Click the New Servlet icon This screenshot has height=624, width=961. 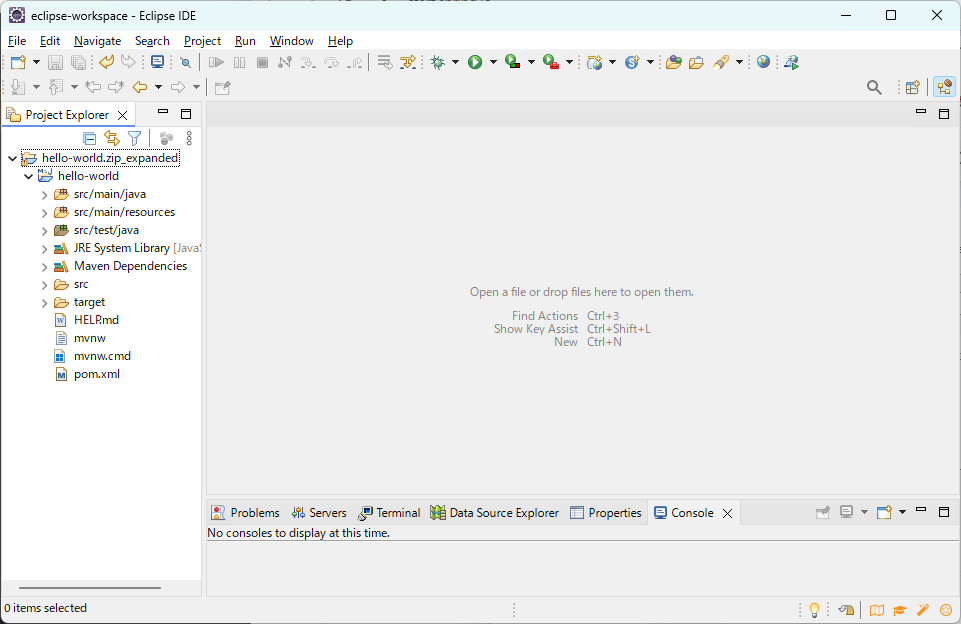tap(632, 62)
